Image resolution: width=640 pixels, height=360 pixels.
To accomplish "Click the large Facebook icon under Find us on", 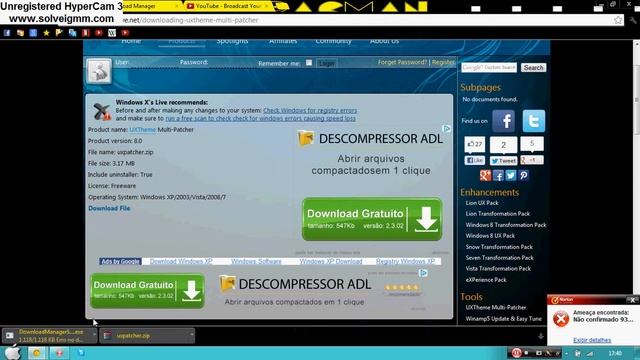I will (x=503, y=121).
